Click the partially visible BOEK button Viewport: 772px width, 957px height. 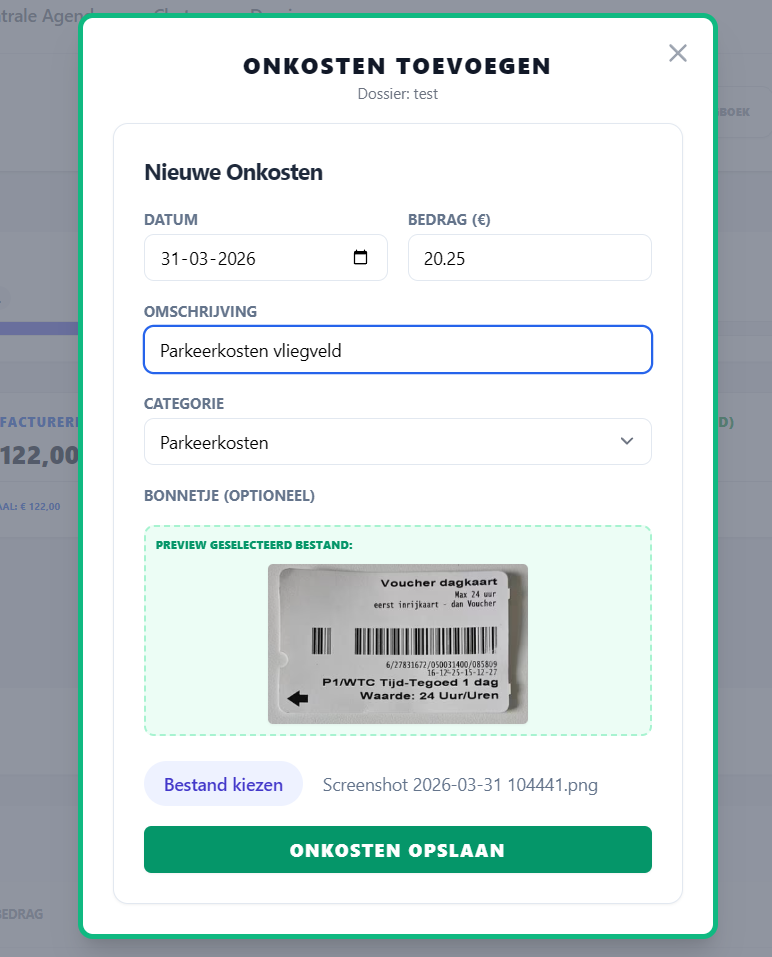tap(737, 111)
